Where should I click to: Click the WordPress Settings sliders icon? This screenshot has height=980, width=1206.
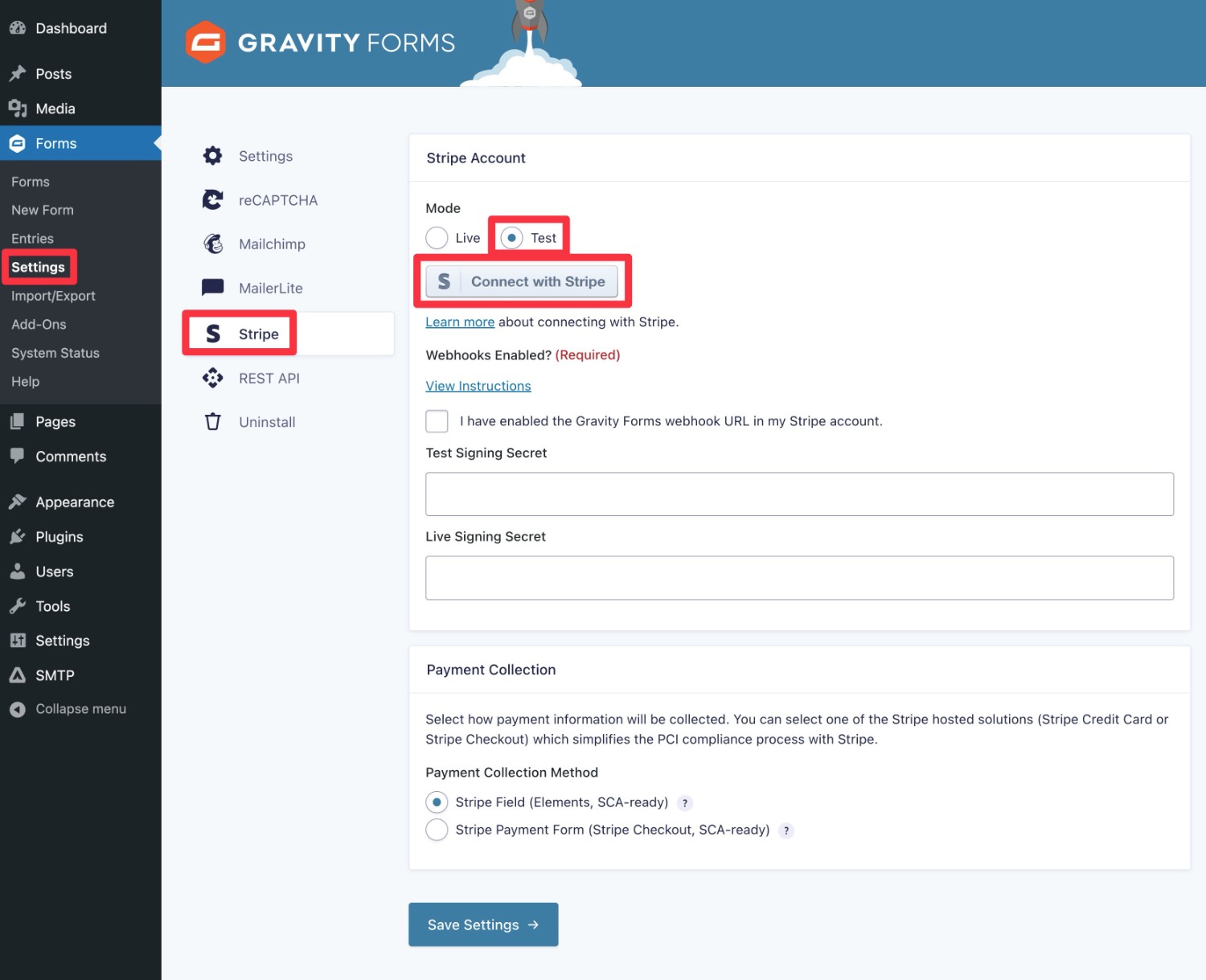pos(18,641)
